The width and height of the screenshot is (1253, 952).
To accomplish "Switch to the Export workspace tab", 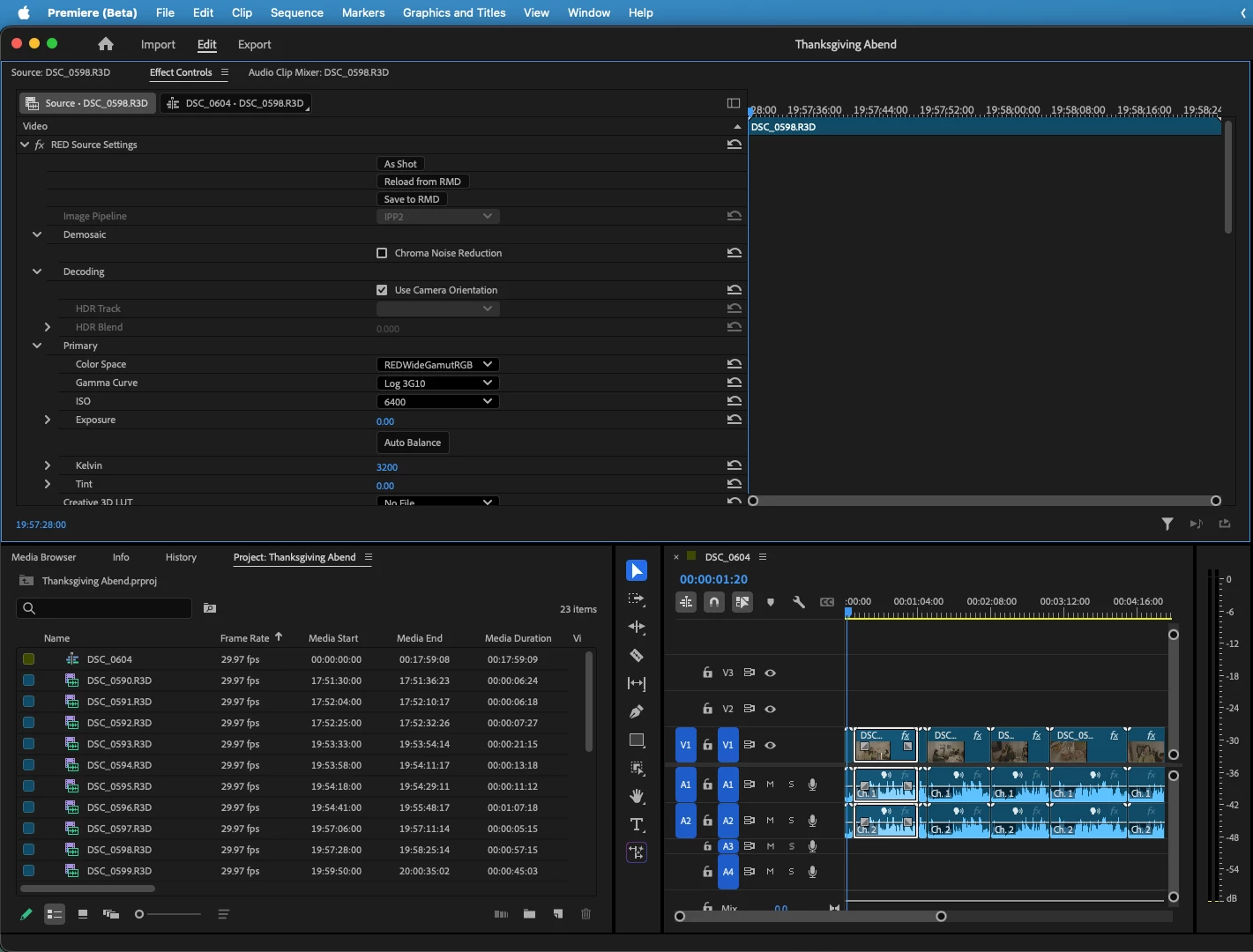I will [255, 44].
